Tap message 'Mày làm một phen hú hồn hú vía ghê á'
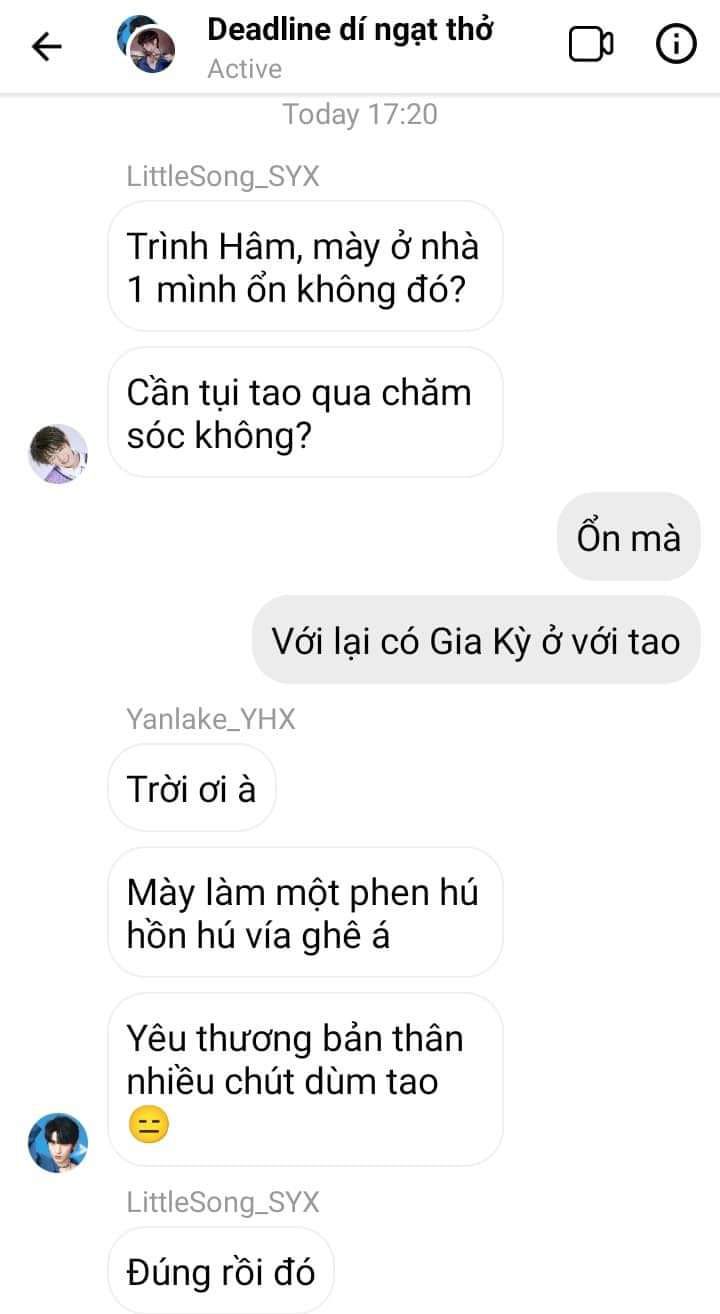Viewport: 720px width, 1314px height. (305, 912)
